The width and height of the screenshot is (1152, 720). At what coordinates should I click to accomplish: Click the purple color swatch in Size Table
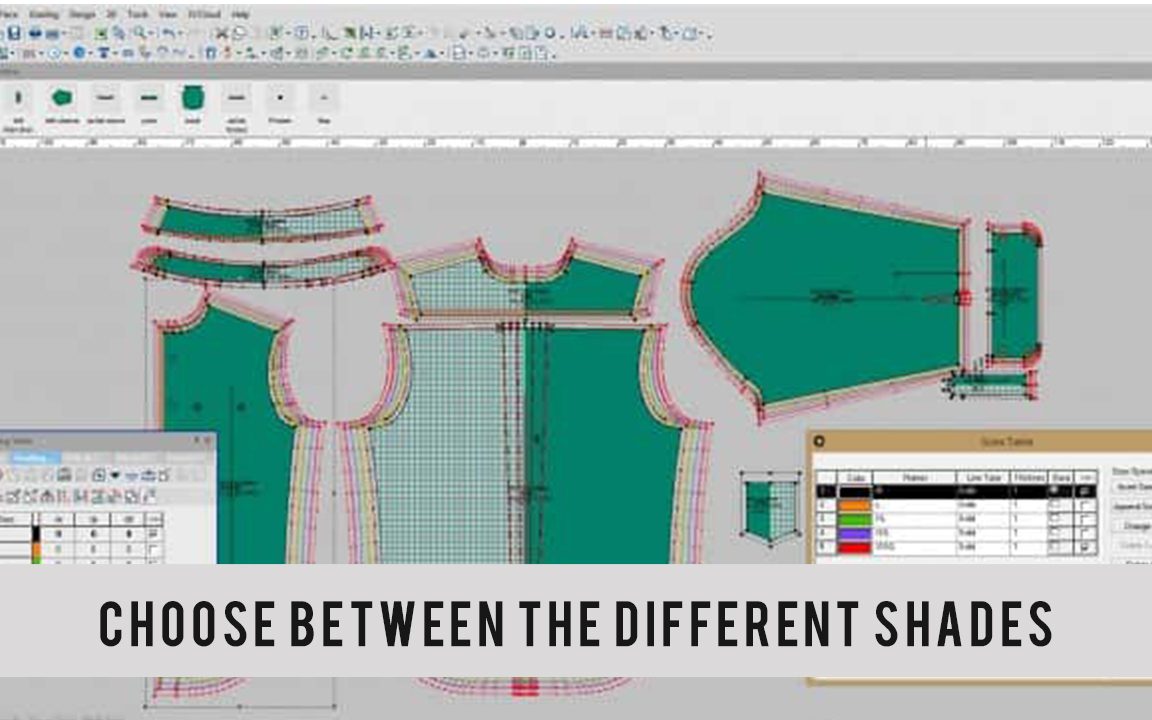coord(854,533)
